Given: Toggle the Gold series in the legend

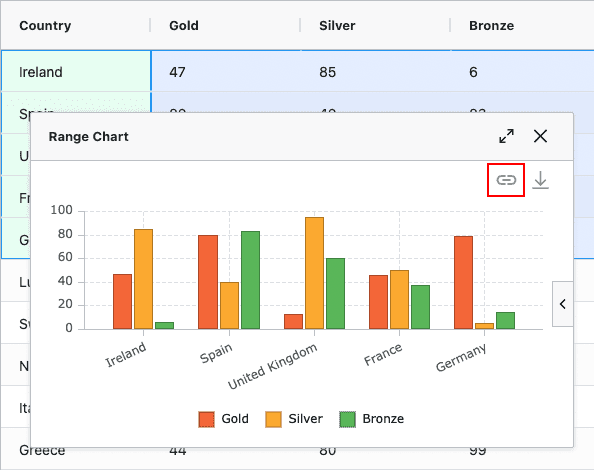Looking at the screenshot, I should [x=224, y=419].
